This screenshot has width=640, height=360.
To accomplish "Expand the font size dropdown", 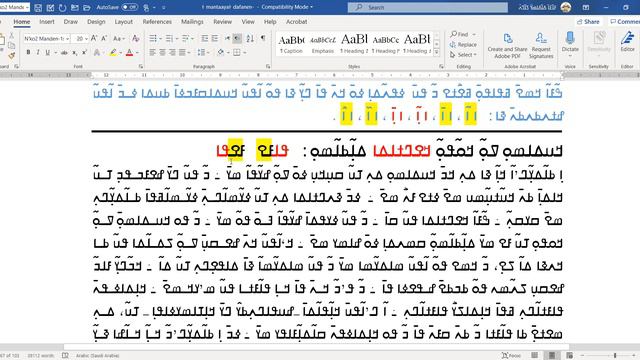I will point(86,38).
